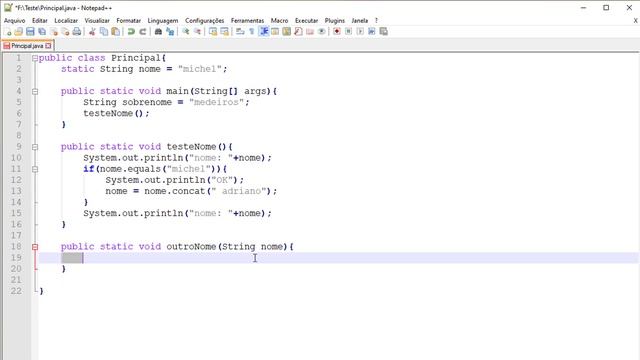Open the Plugins menu
The width and height of the screenshot is (640, 360).
335,20
